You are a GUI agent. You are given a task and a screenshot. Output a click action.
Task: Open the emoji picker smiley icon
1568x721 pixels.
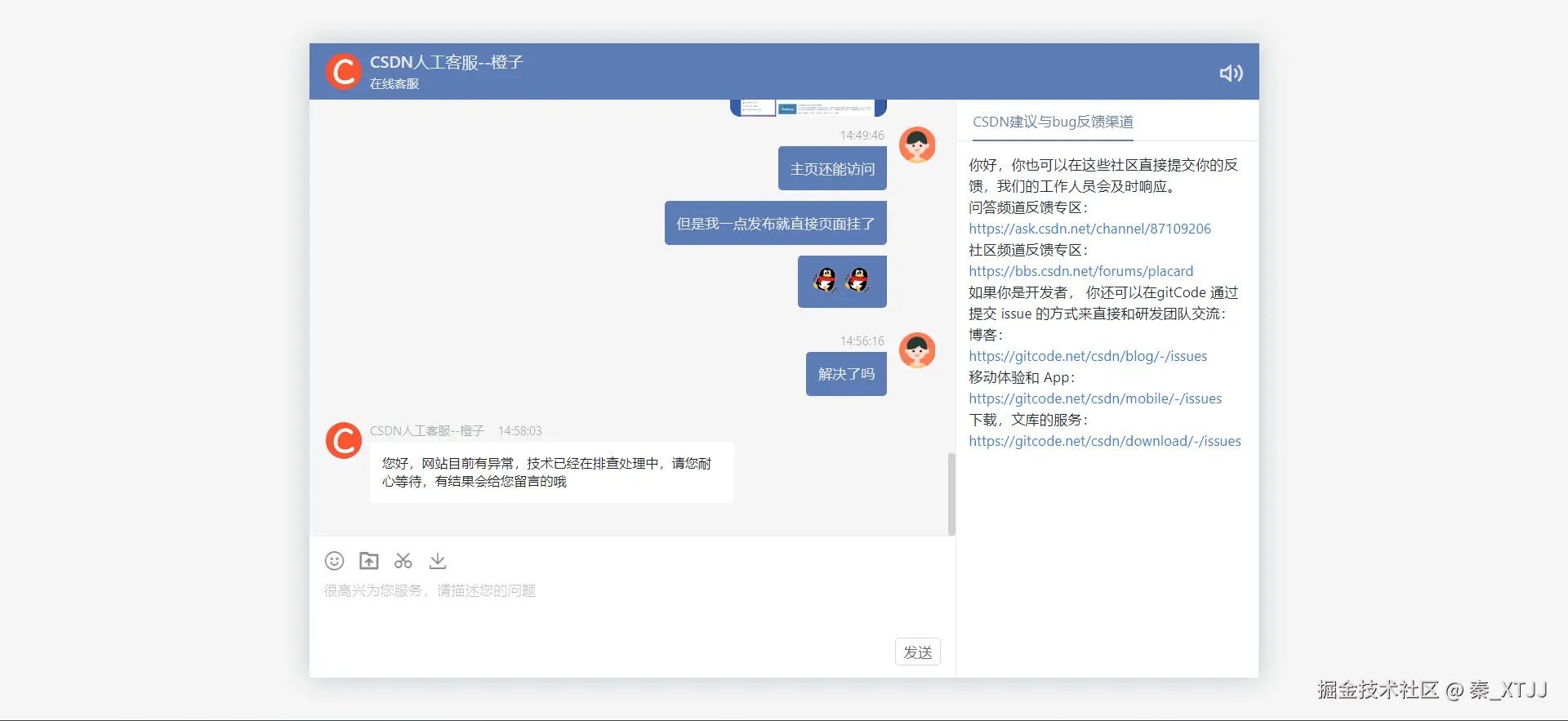(334, 561)
